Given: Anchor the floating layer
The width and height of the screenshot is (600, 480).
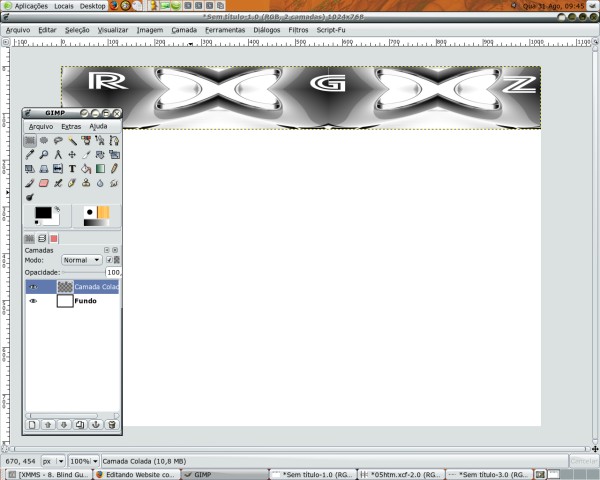Looking at the screenshot, I should point(96,425).
